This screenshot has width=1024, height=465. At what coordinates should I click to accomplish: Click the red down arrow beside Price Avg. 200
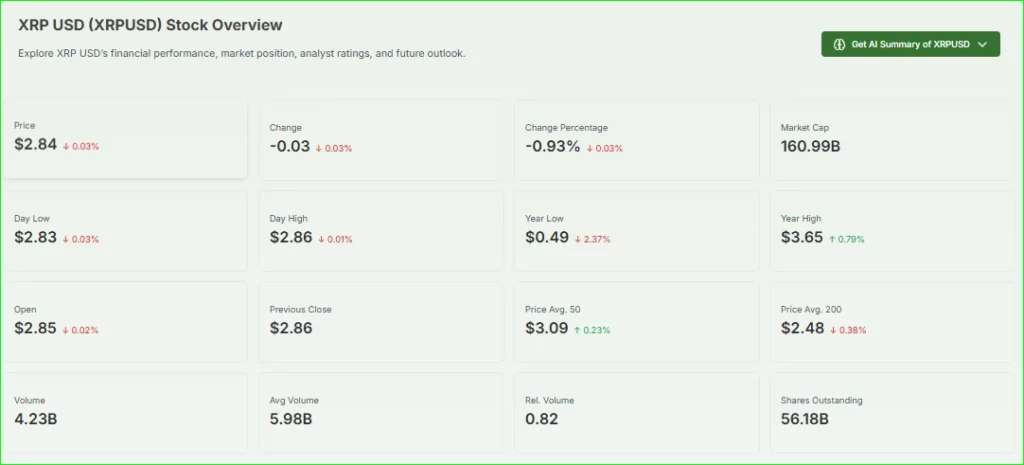pyautogui.click(x=833, y=330)
